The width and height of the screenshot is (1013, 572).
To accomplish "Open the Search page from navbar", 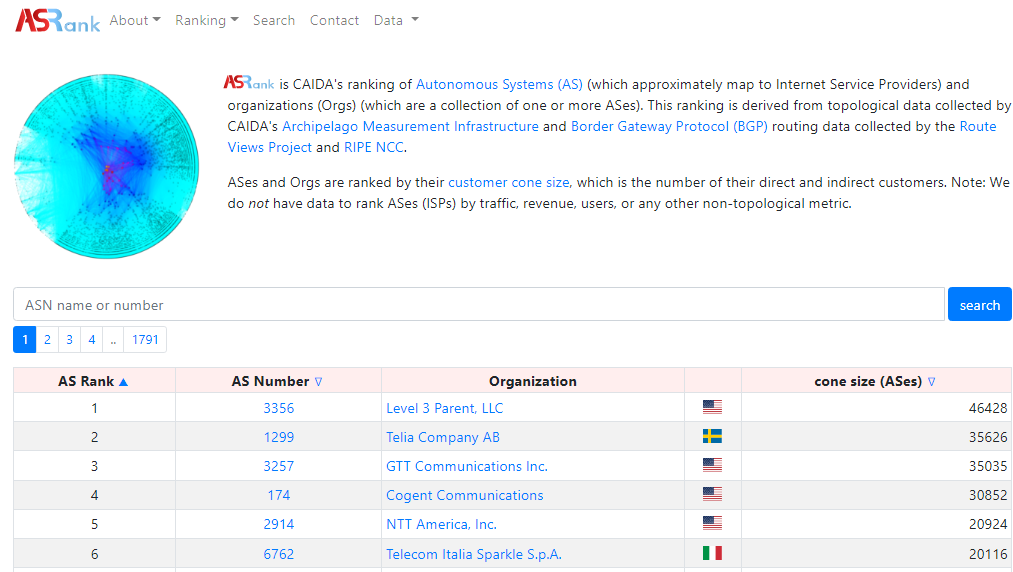I will pos(274,20).
